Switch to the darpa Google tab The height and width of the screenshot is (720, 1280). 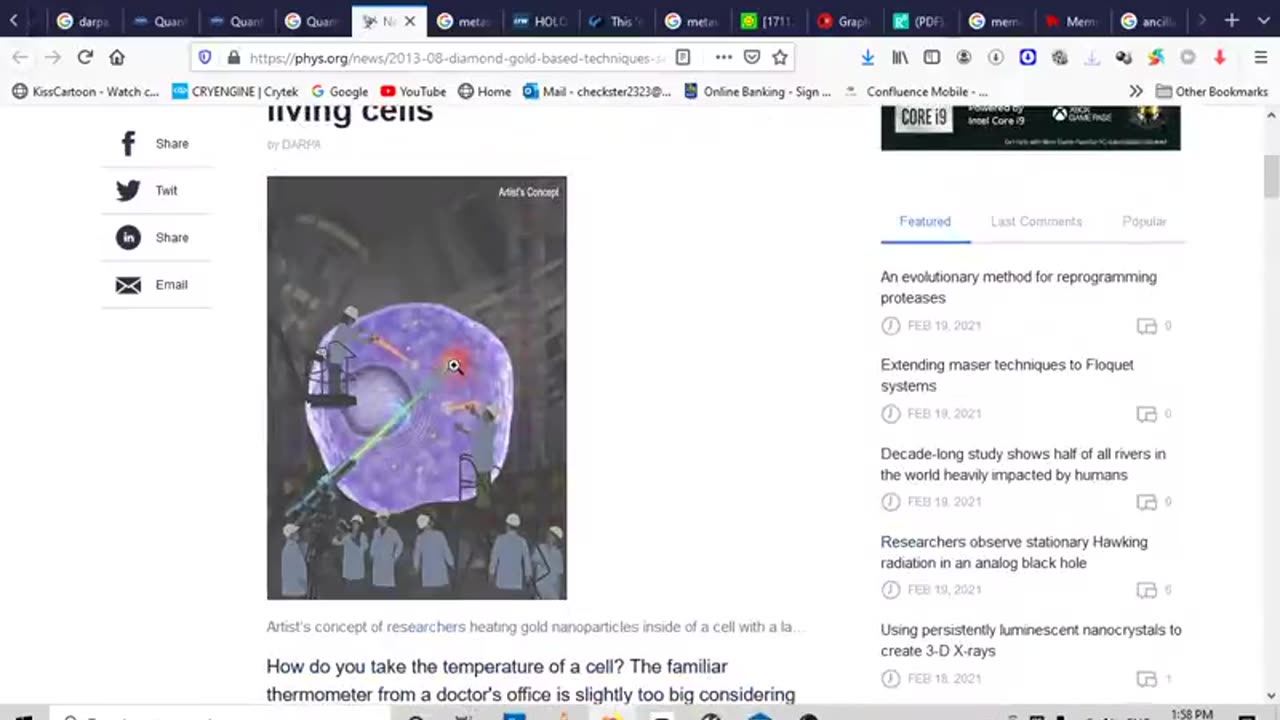pos(82,20)
